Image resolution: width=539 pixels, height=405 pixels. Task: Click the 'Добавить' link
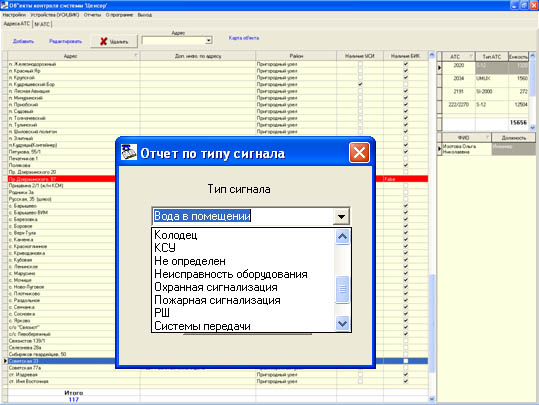click(23, 41)
